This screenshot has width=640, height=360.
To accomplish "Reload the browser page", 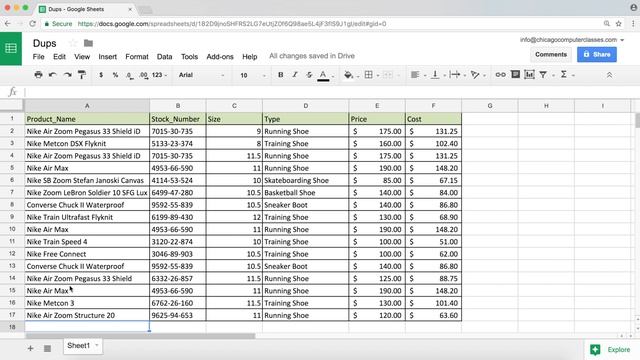I will click(33, 24).
